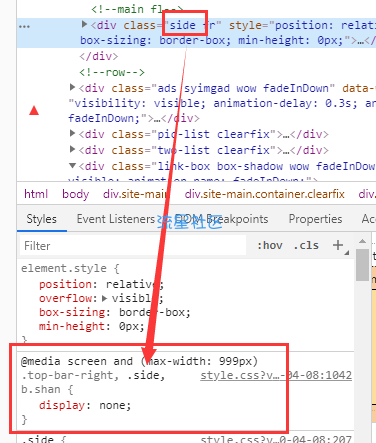Image resolution: width=376 pixels, height=443 pixels.
Task: Toggle the :hov element state panel
Action: [x=269, y=246]
